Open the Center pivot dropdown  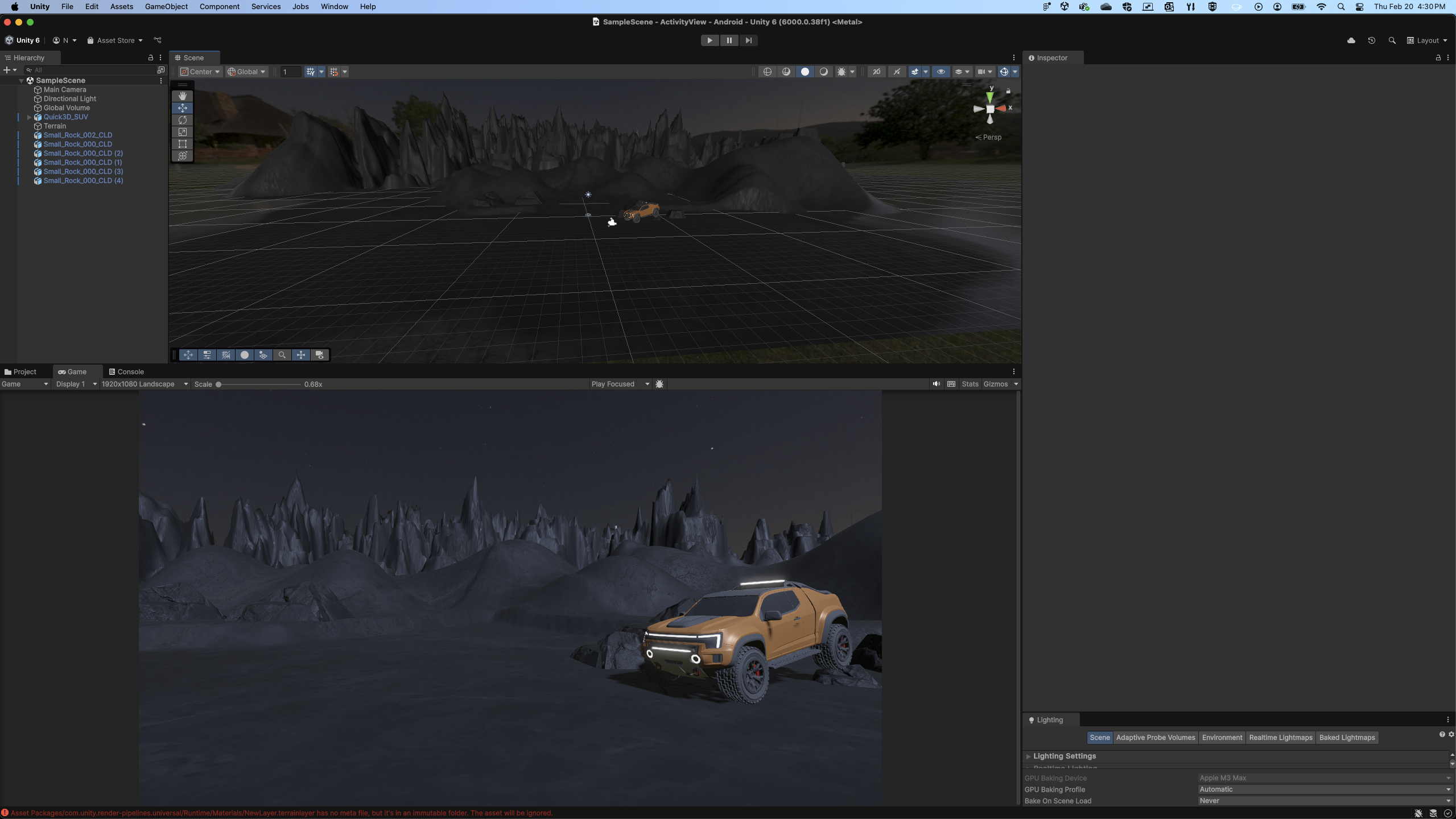click(x=200, y=72)
